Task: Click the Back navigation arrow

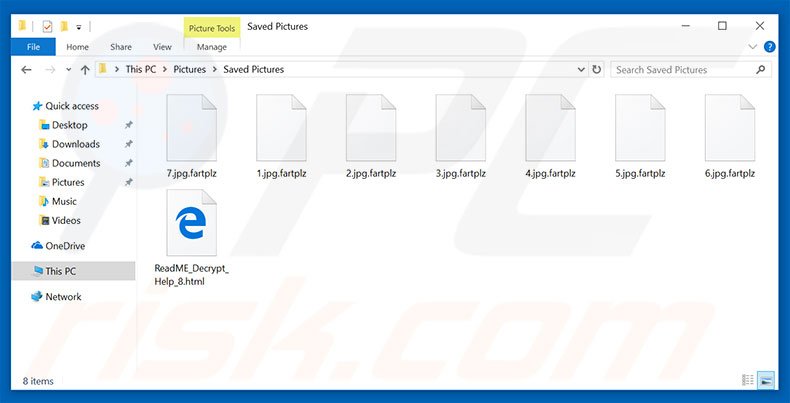Action: click(x=26, y=70)
